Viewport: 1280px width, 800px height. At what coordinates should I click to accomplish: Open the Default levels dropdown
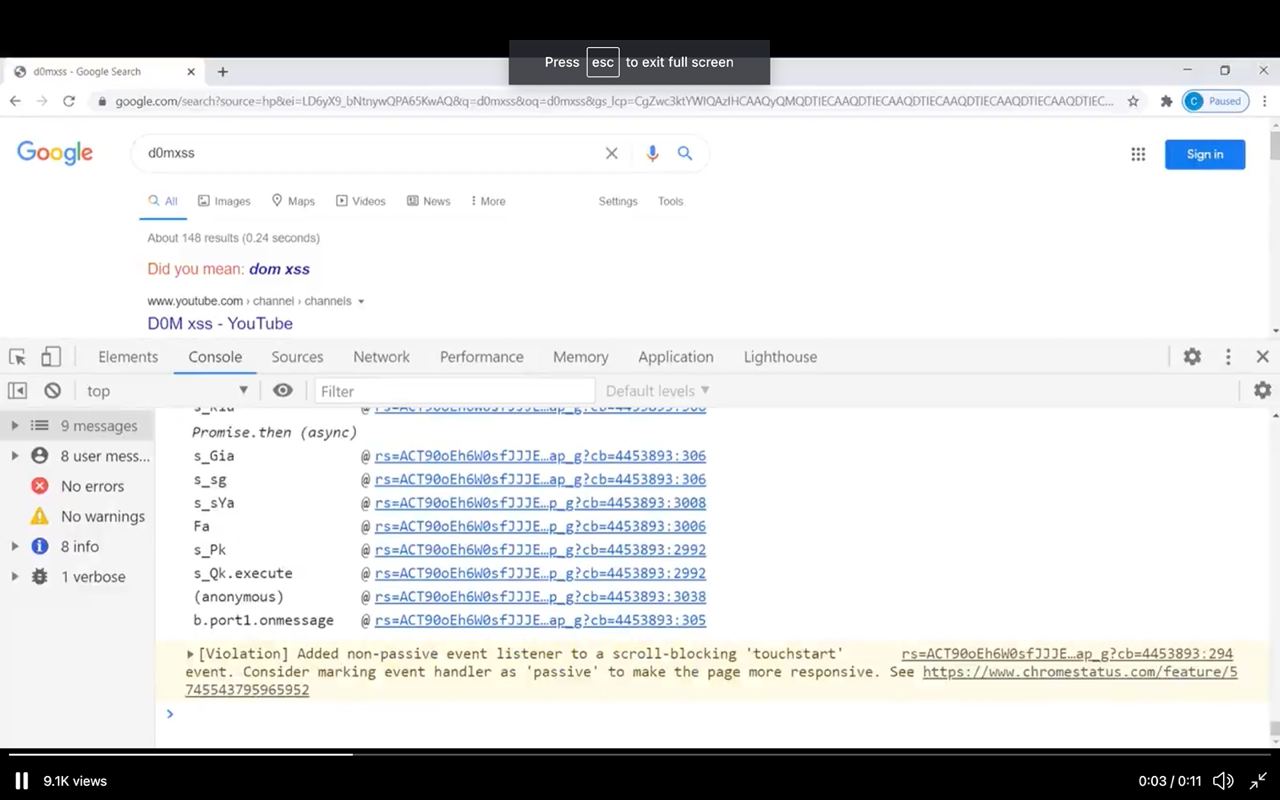tap(657, 391)
